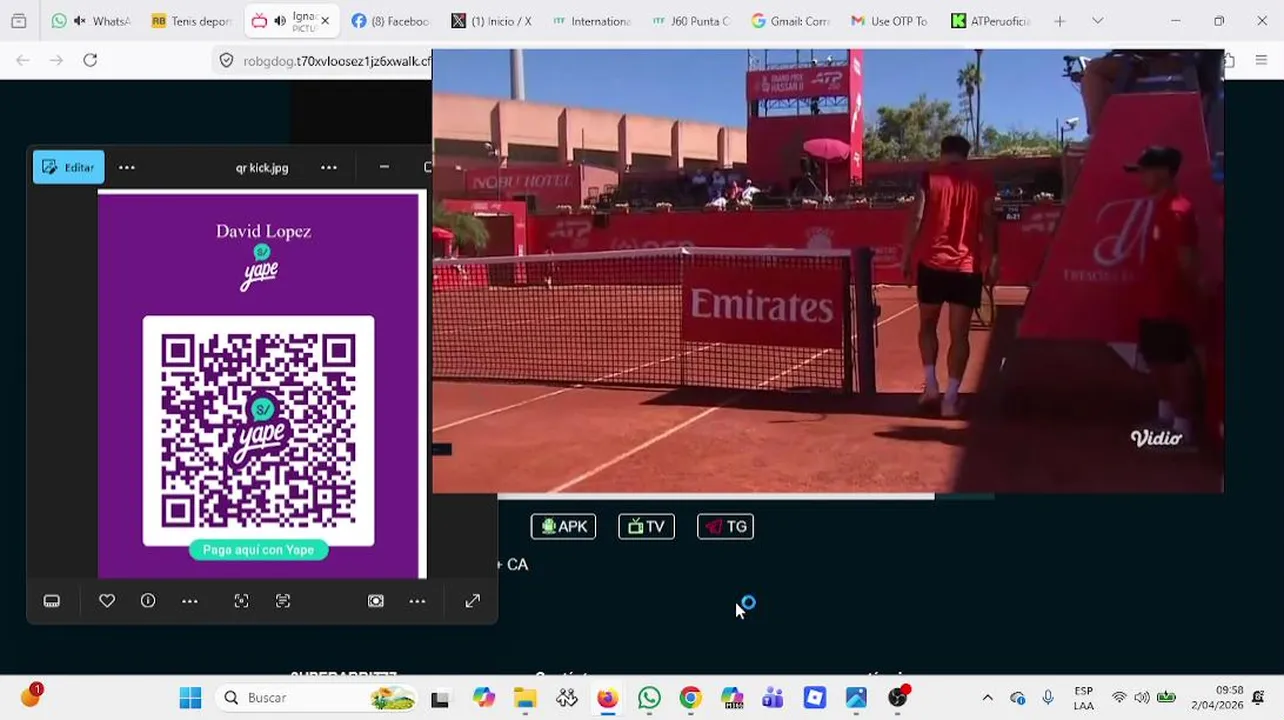Click the tennis video player
The width and height of the screenshot is (1284, 720).
[x=827, y=271]
